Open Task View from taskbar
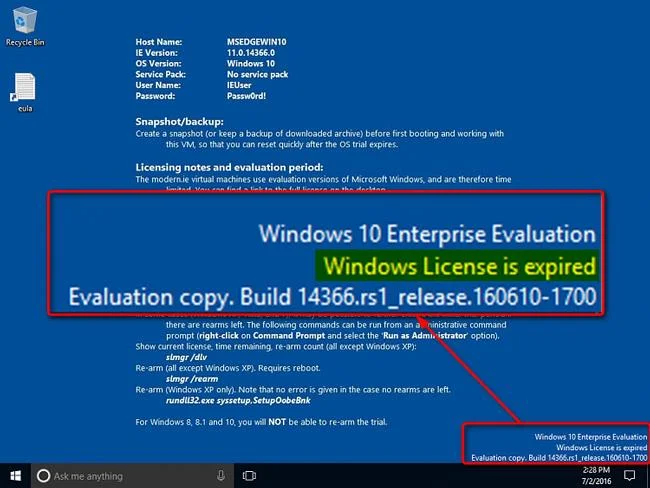The height and width of the screenshot is (488, 650). pyautogui.click(x=249, y=476)
